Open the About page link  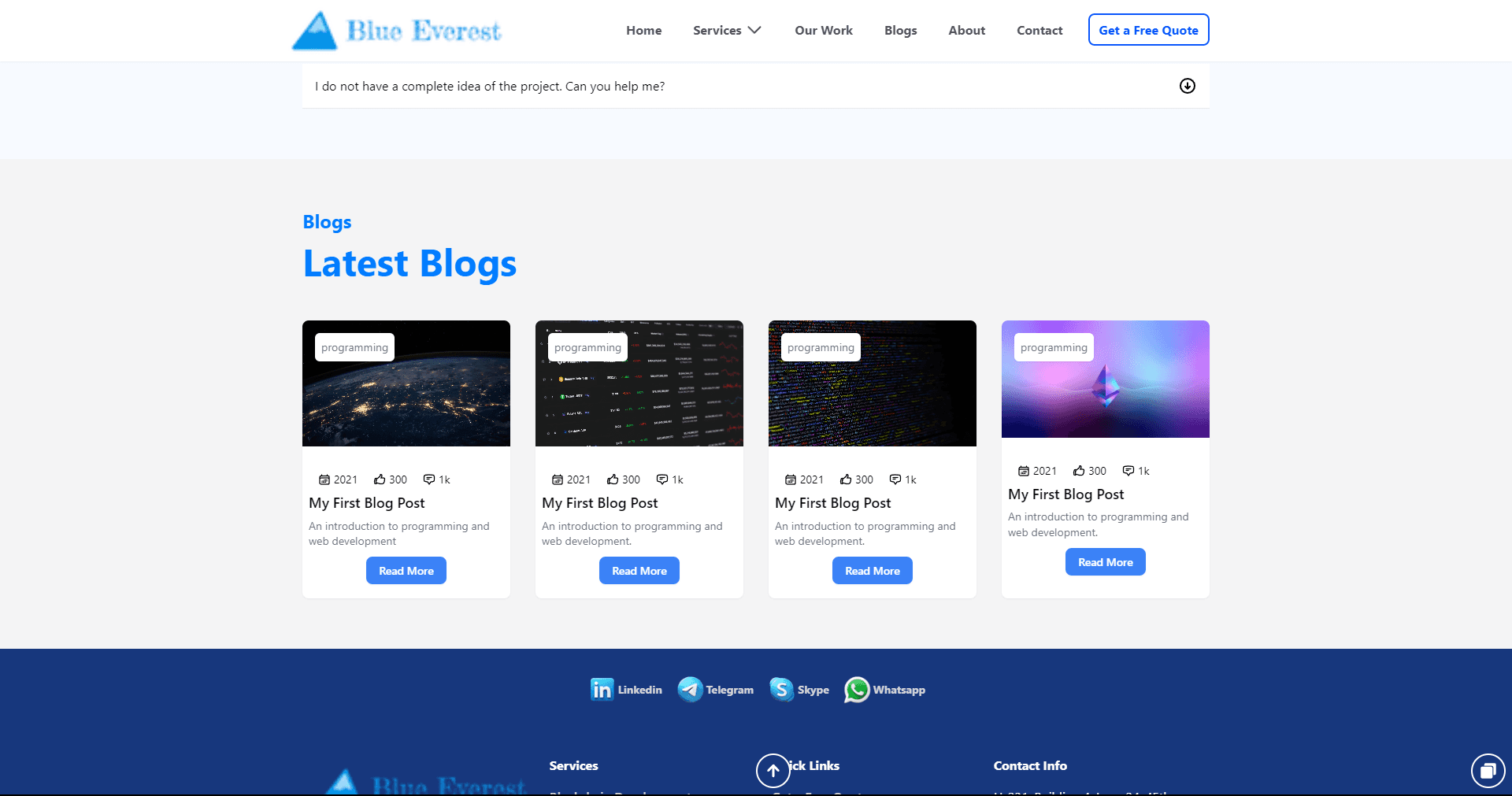pos(966,30)
